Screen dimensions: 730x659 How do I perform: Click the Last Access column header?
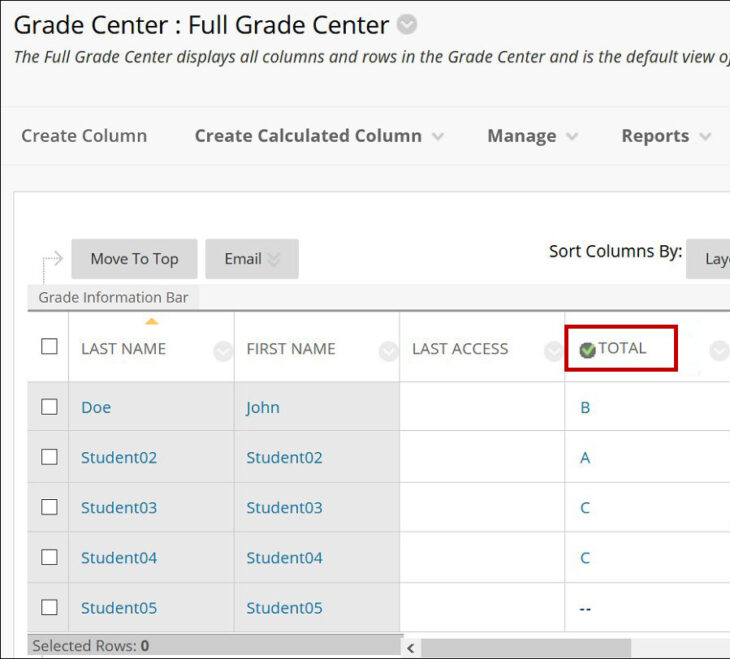[460, 349]
